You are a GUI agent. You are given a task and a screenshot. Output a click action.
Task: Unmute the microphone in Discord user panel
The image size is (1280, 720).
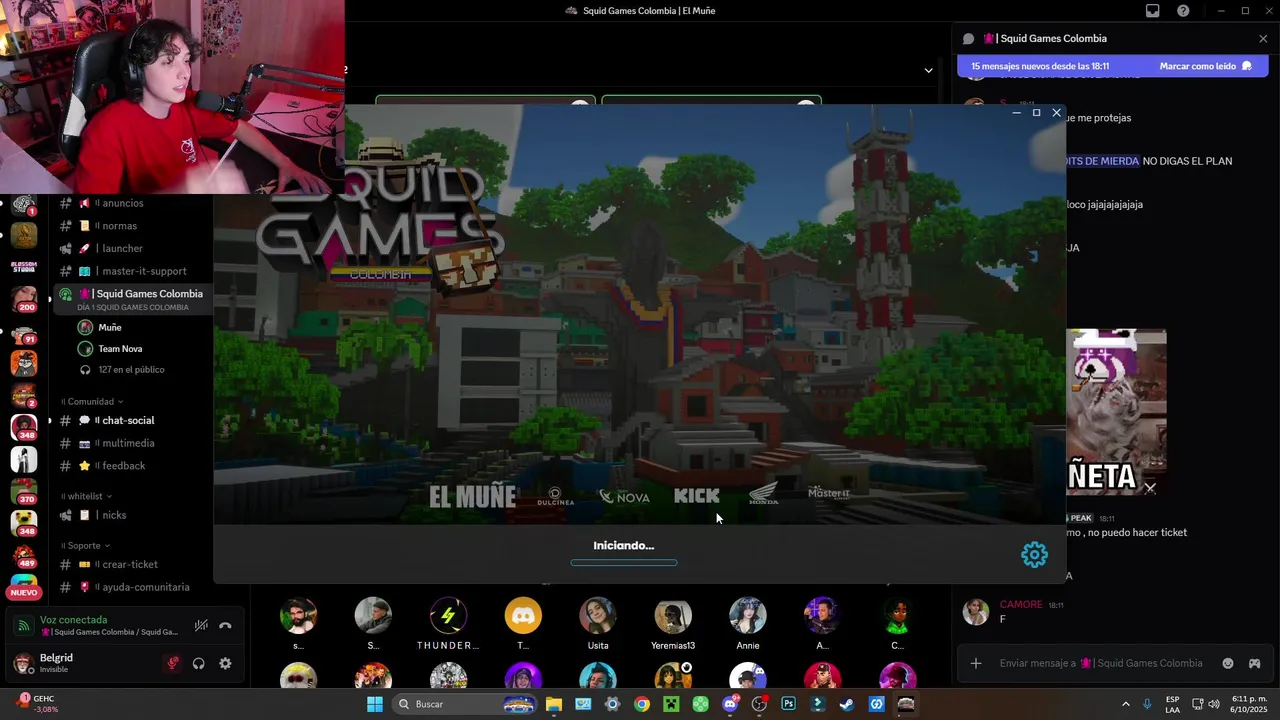[x=173, y=663]
